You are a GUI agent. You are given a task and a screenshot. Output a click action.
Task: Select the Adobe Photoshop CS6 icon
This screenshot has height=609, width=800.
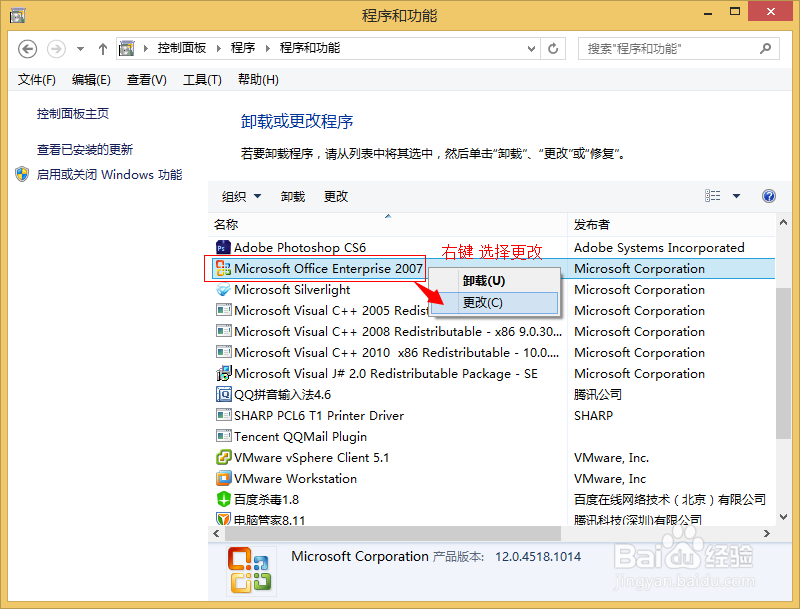pyautogui.click(x=223, y=247)
